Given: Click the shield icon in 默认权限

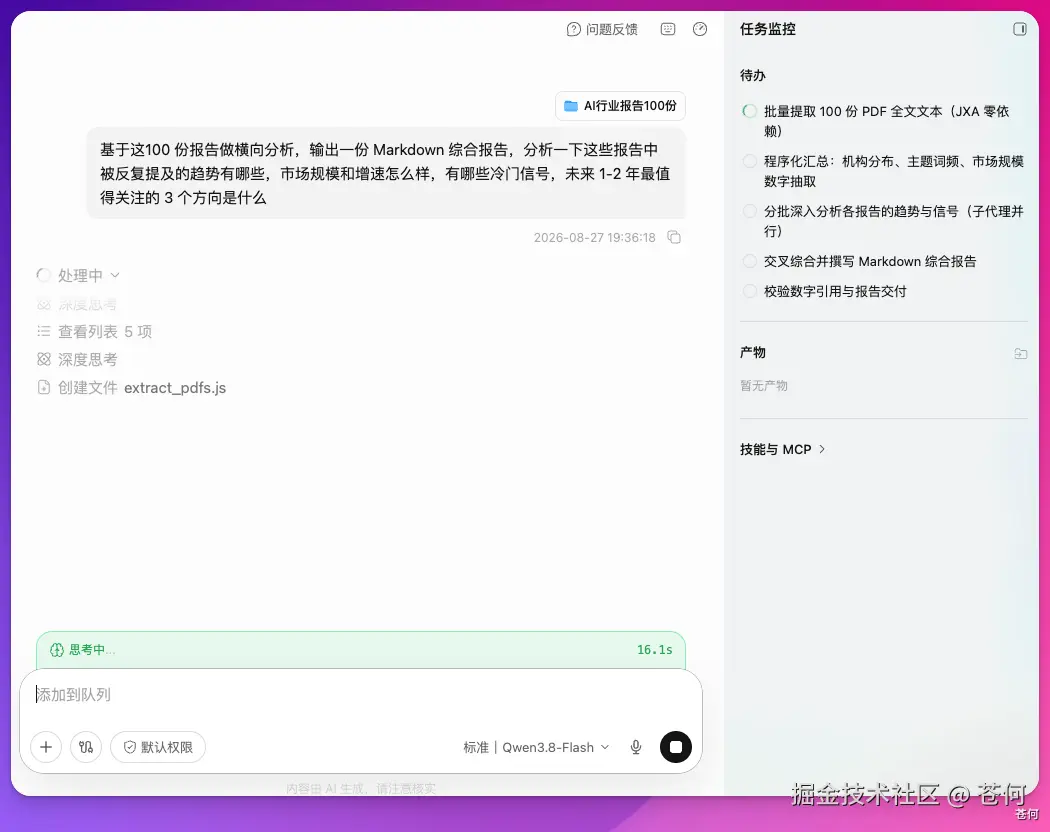Looking at the screenshot, I should coord(130,747).
